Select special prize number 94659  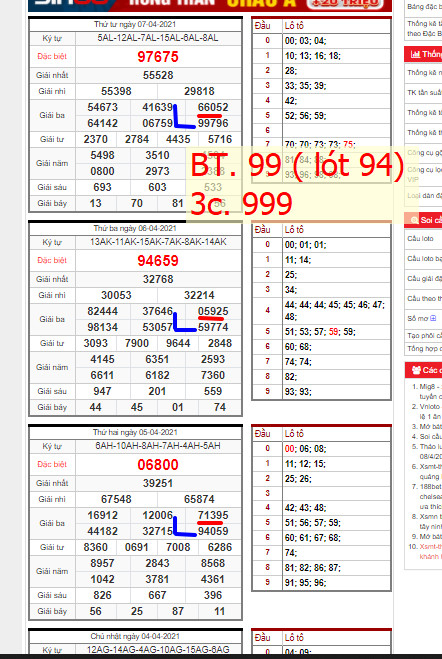[x=158, y=261]
